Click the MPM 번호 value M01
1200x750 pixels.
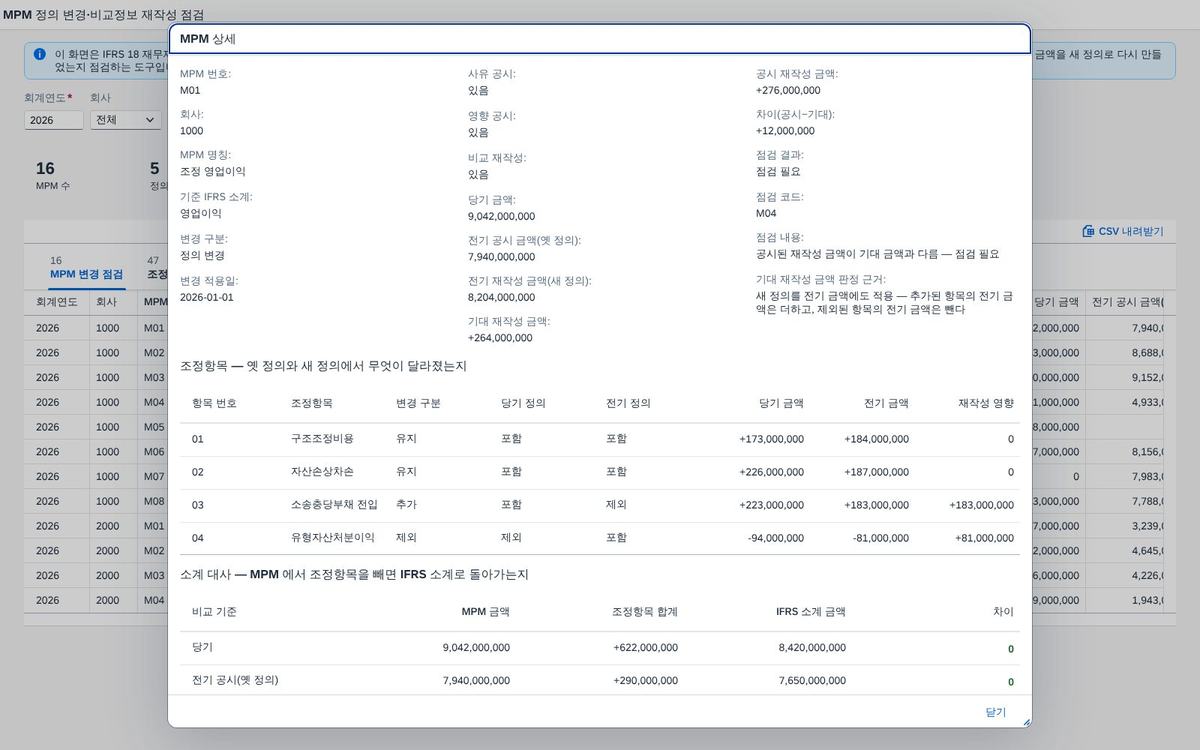(x=190, y=90)
